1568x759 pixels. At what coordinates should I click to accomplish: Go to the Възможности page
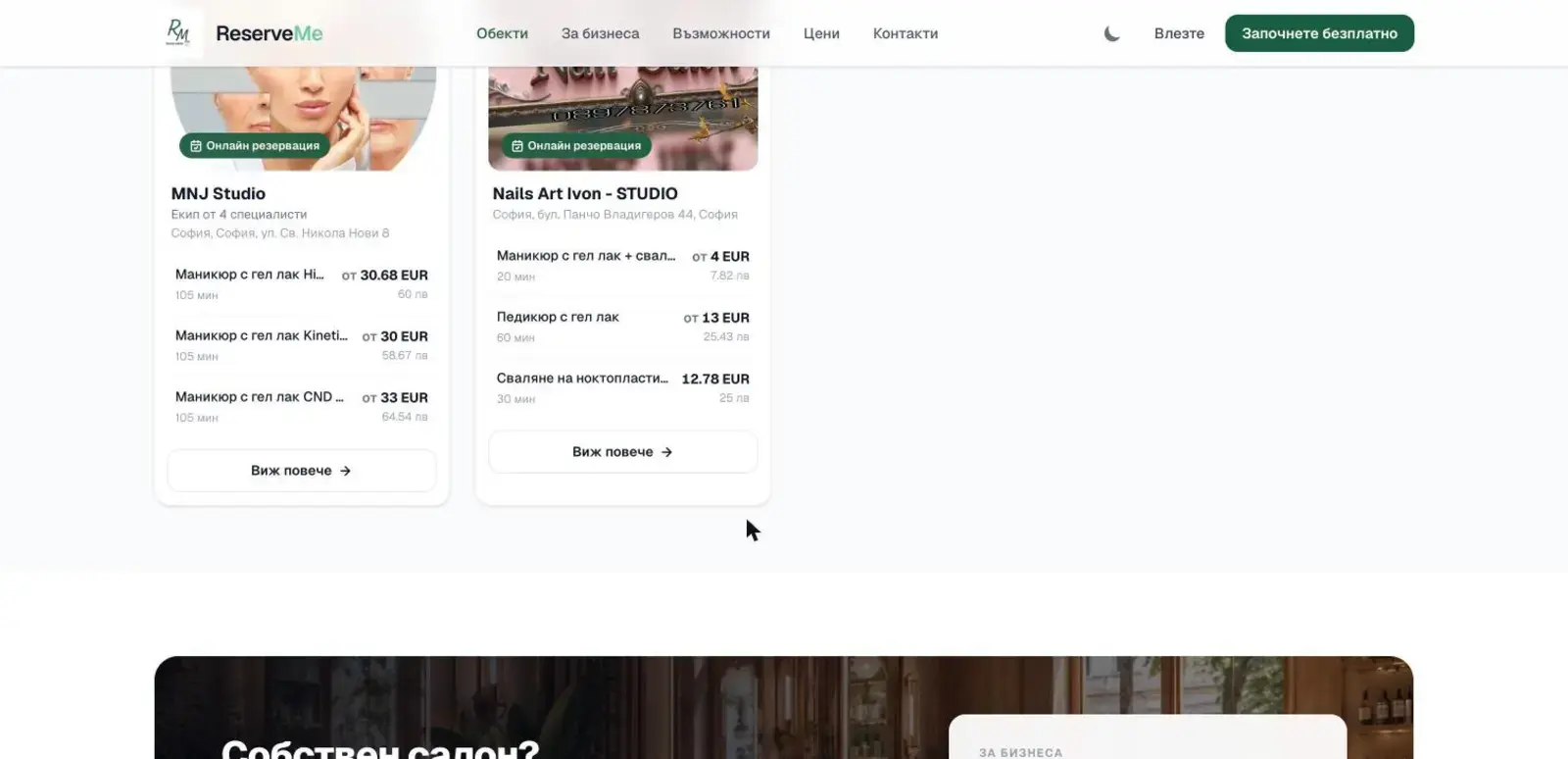coord(721,33)
